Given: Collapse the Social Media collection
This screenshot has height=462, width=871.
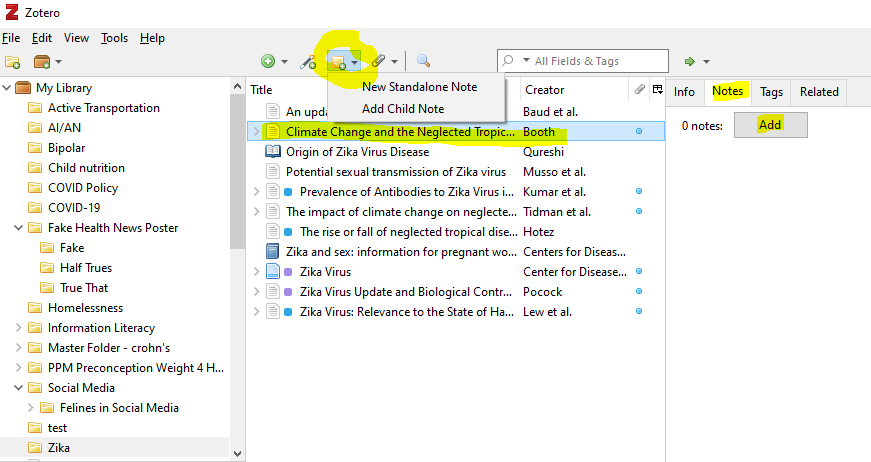Looking at the screenshot, I should [18, 388].
